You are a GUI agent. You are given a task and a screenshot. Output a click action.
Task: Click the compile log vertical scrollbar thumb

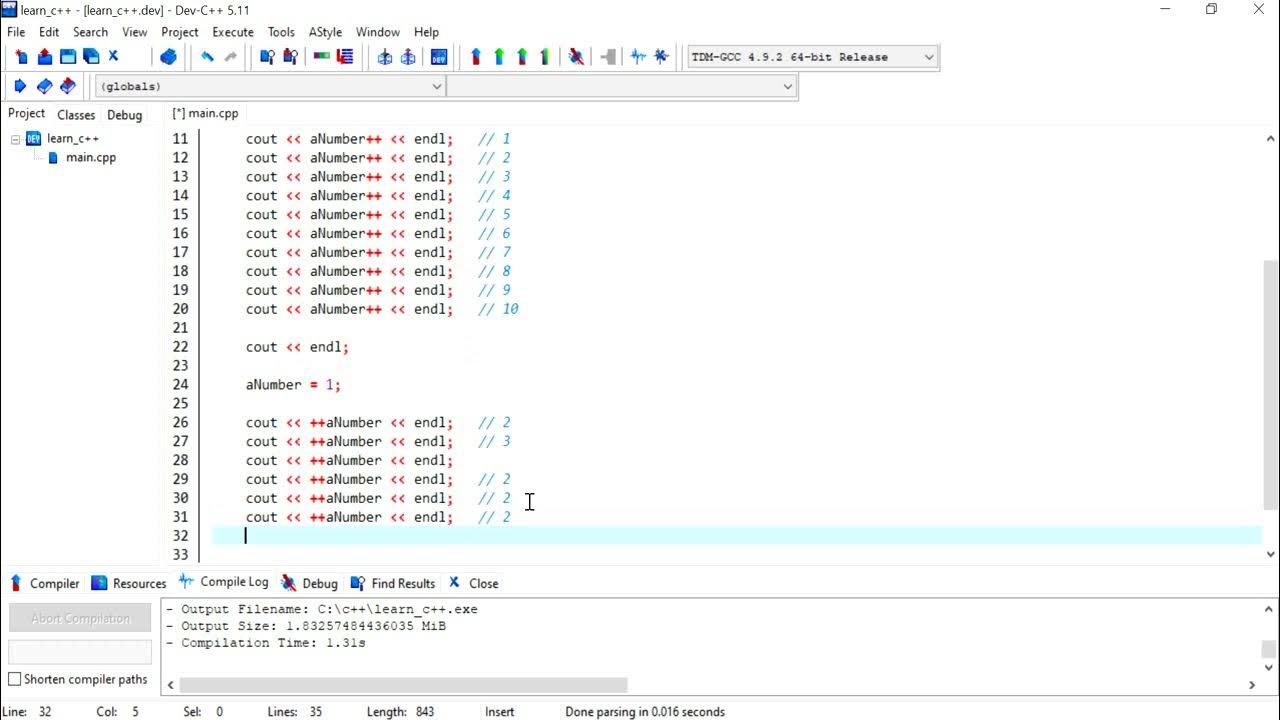(1268, 649)
